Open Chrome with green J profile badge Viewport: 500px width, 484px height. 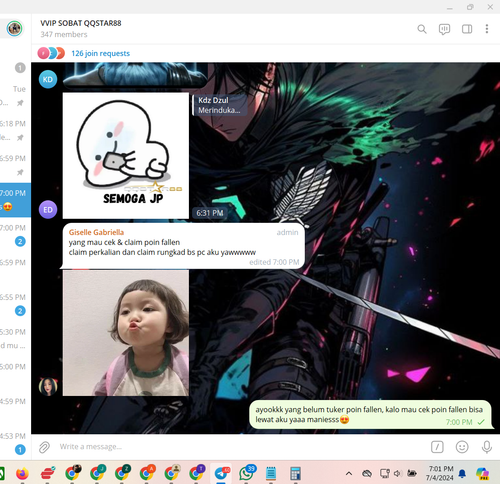point(97,473)
